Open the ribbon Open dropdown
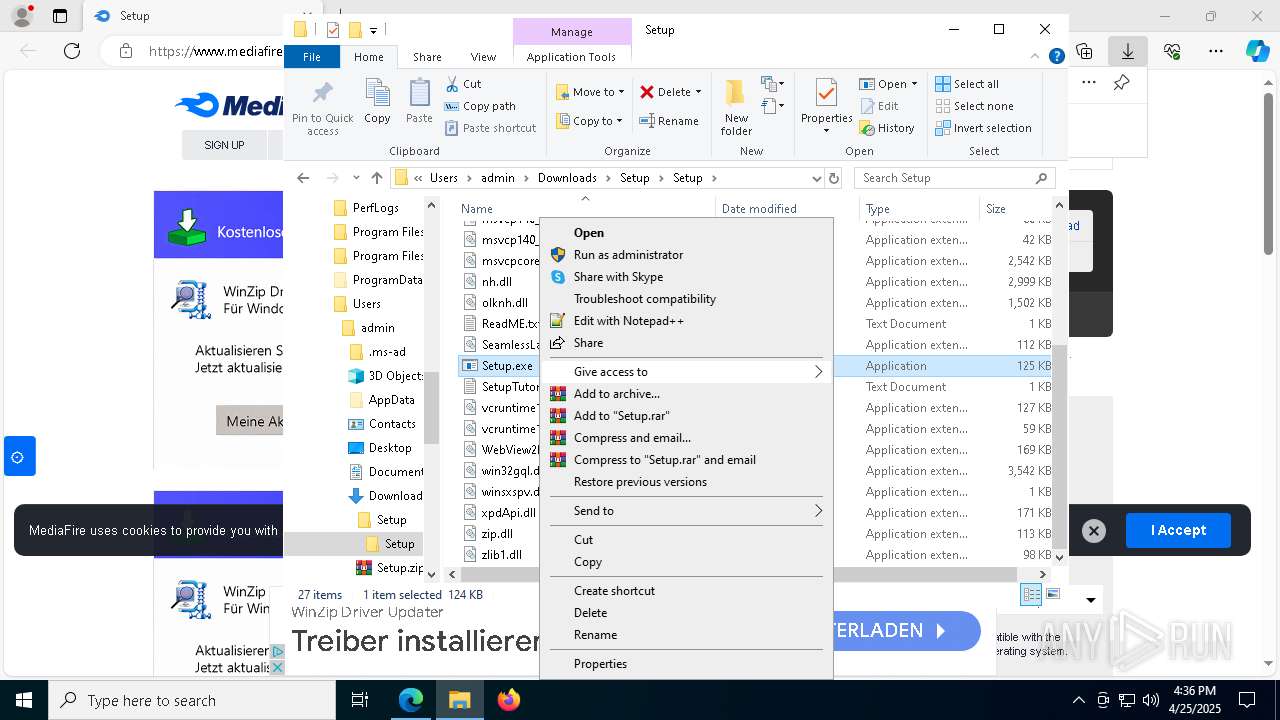The image size is (1280, 720). [888, 84]
